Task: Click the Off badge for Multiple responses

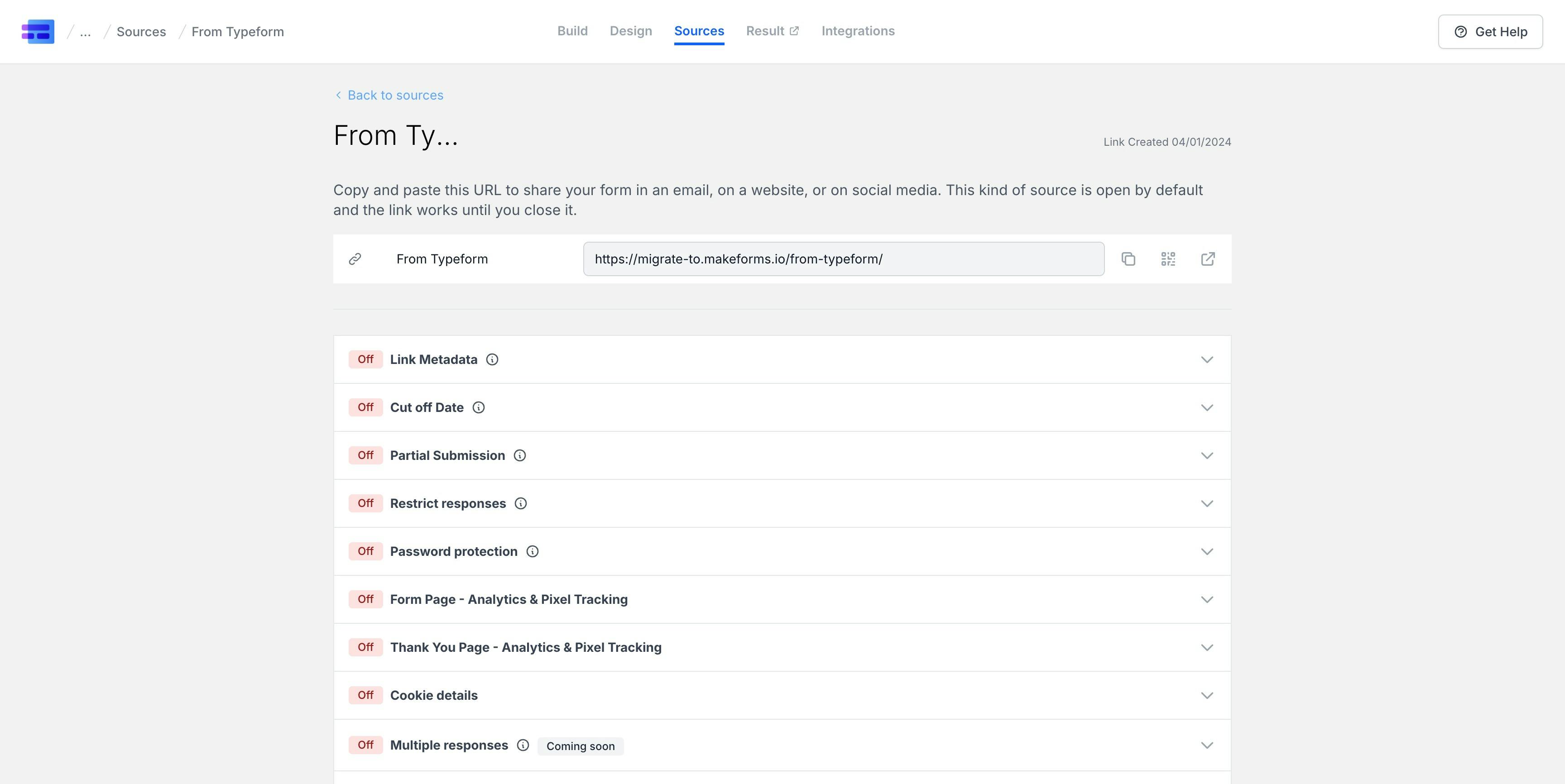Action: pyautogui.click(x=366, y=745)
